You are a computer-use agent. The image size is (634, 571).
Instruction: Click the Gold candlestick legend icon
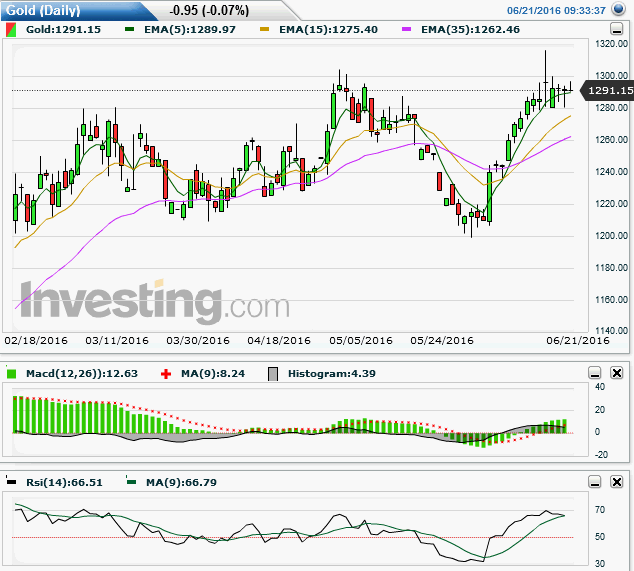click(11, 30)
